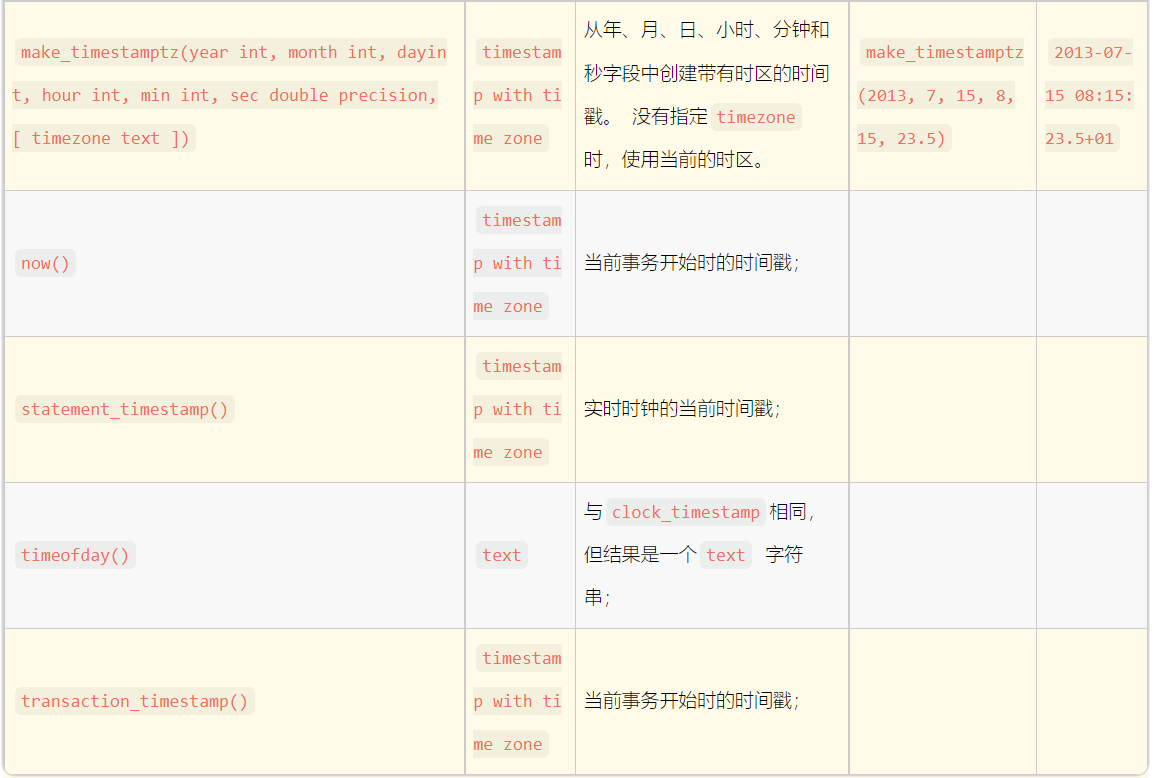1154x778 pixels.
Task: Click the transaction_timestamp() code snippet
Action: 136,701
